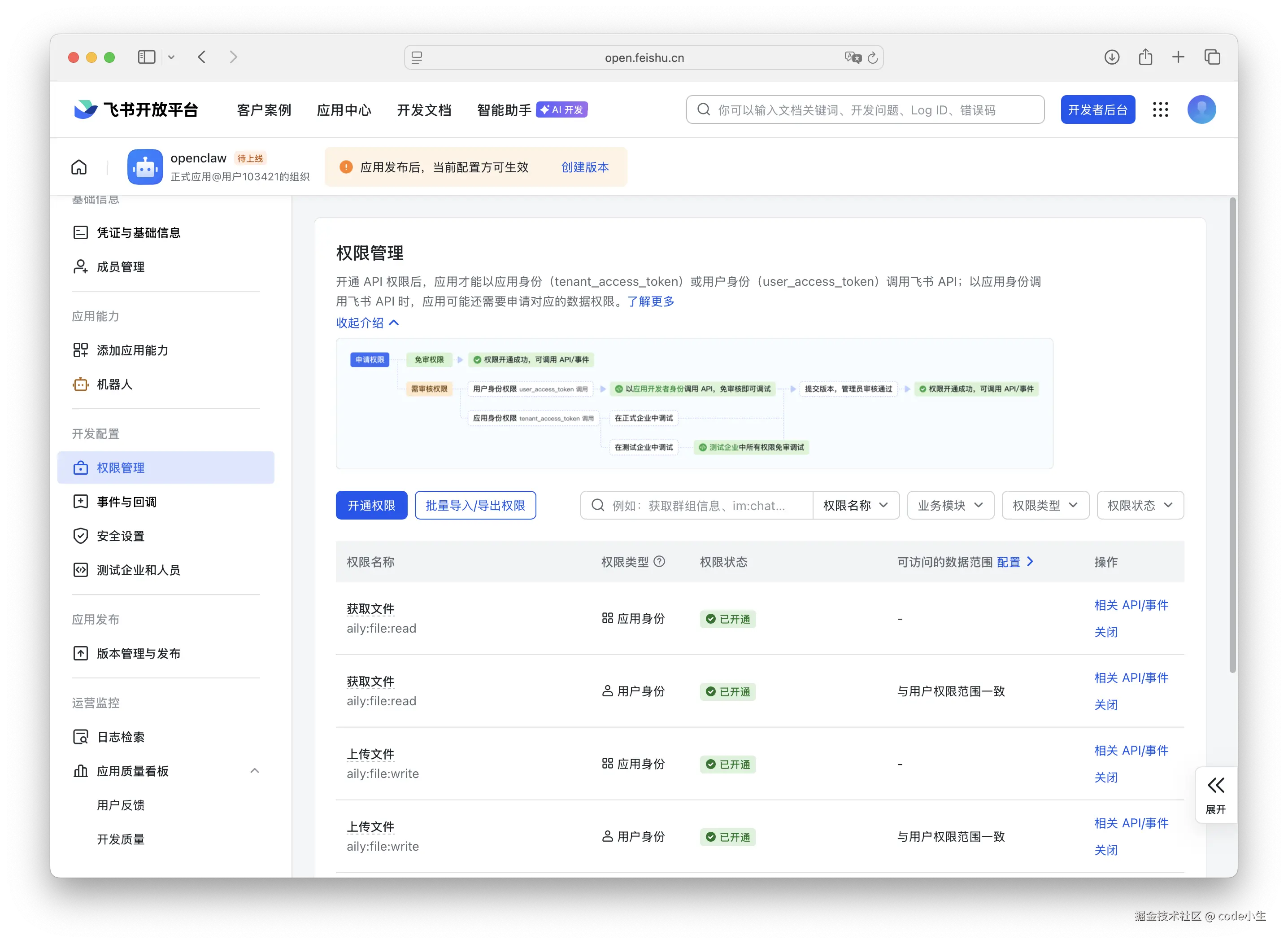
Task: Click the page reload icon in the address bar
Action: click(872, 58)
